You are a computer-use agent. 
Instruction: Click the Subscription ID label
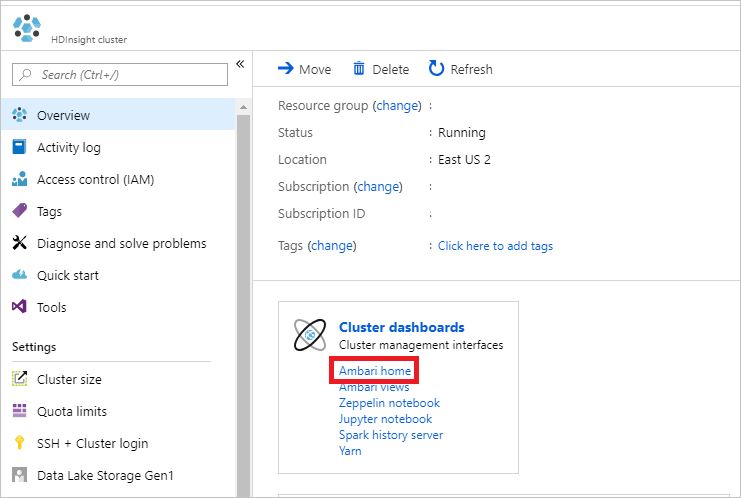pyautogui.click(x=321, y=214)
